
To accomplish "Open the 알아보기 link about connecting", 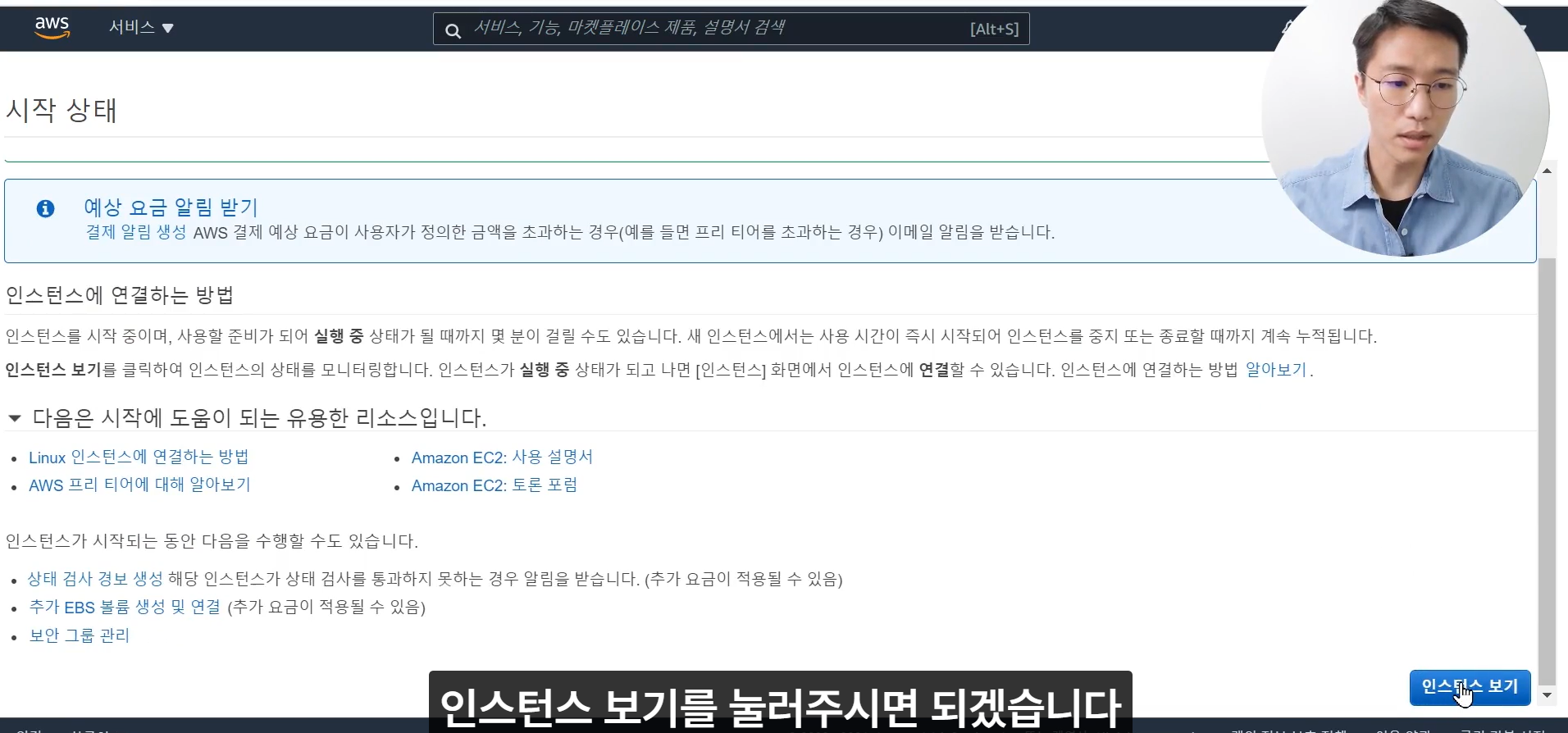I will click(x=1275, y=370).
